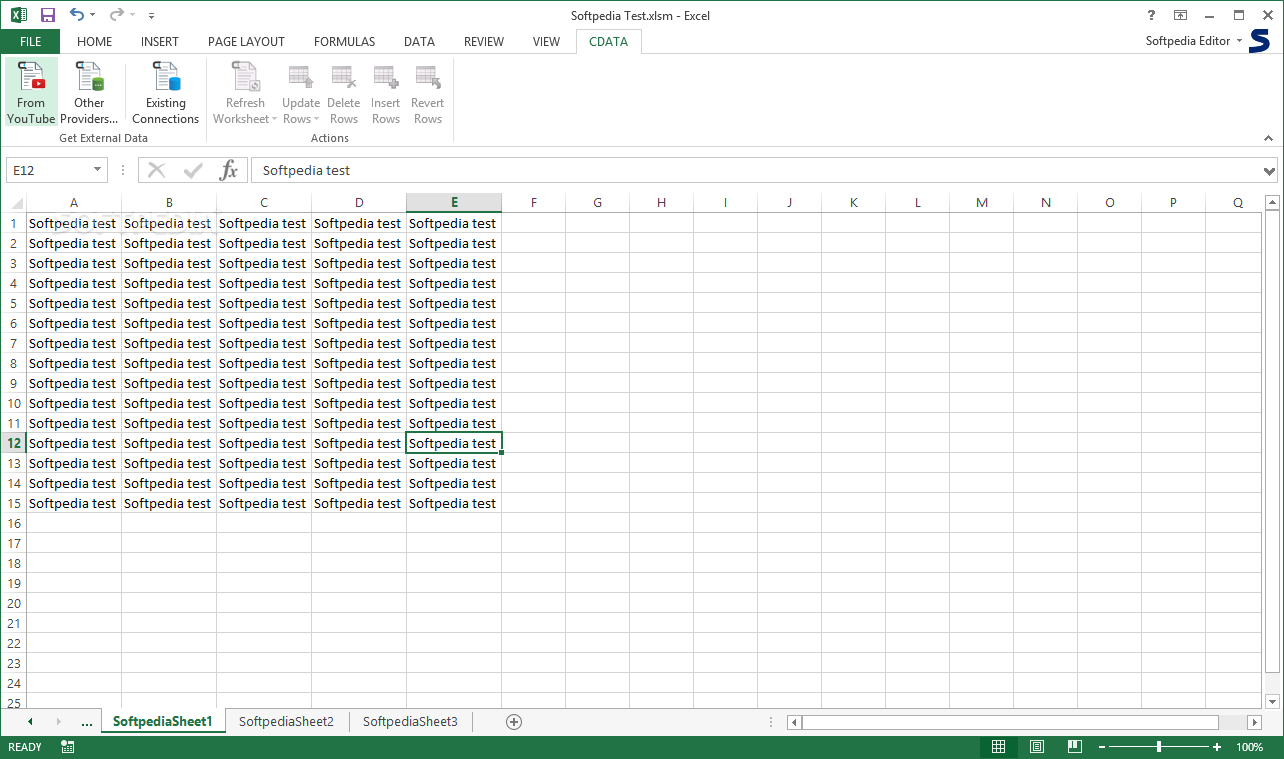Switch to INSERT ribbon tab
The width and height of the screenshot is (1284, 759).
tap(160, 41)
